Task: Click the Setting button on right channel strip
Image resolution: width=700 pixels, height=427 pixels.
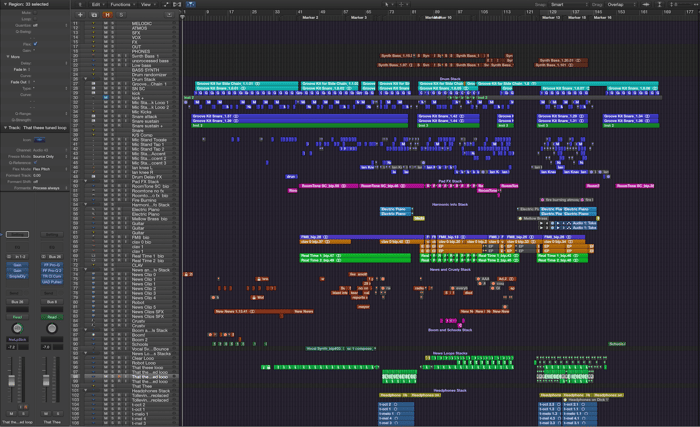Action: (x=52, y=234)
